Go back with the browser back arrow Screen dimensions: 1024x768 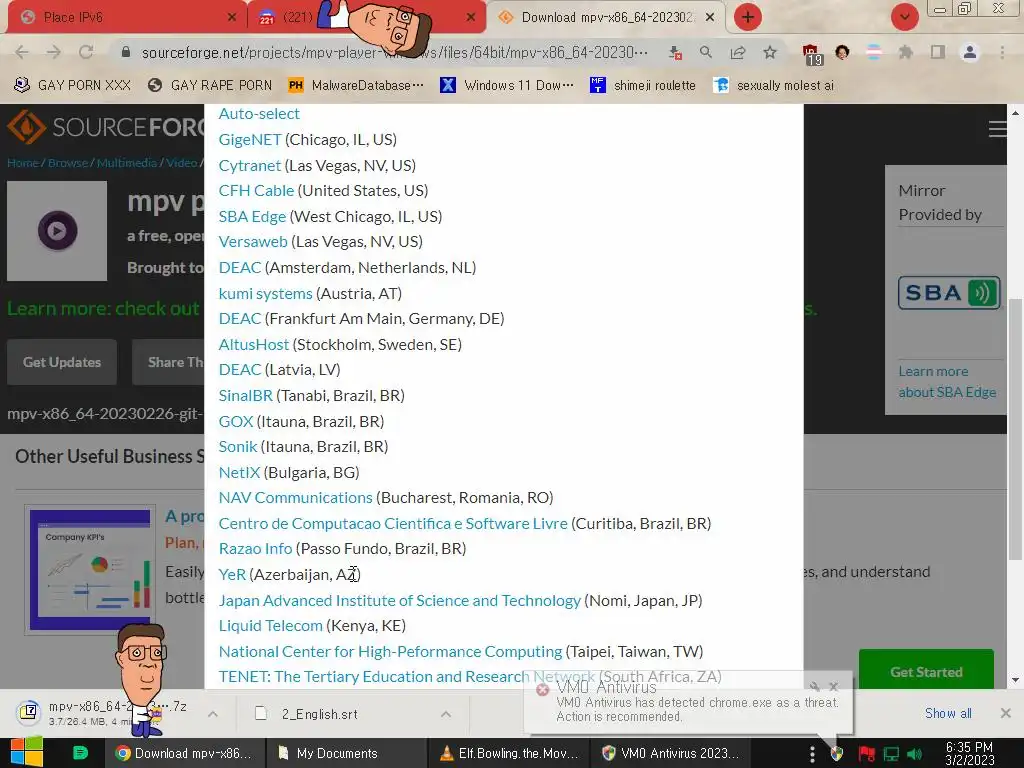22,52
